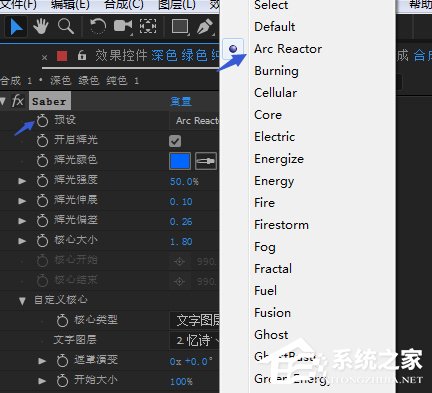Image resolution: width=432 pixels, height=393 pixels.
Task: Pick glow color with eyedropper
Action: tap(206, 161)
